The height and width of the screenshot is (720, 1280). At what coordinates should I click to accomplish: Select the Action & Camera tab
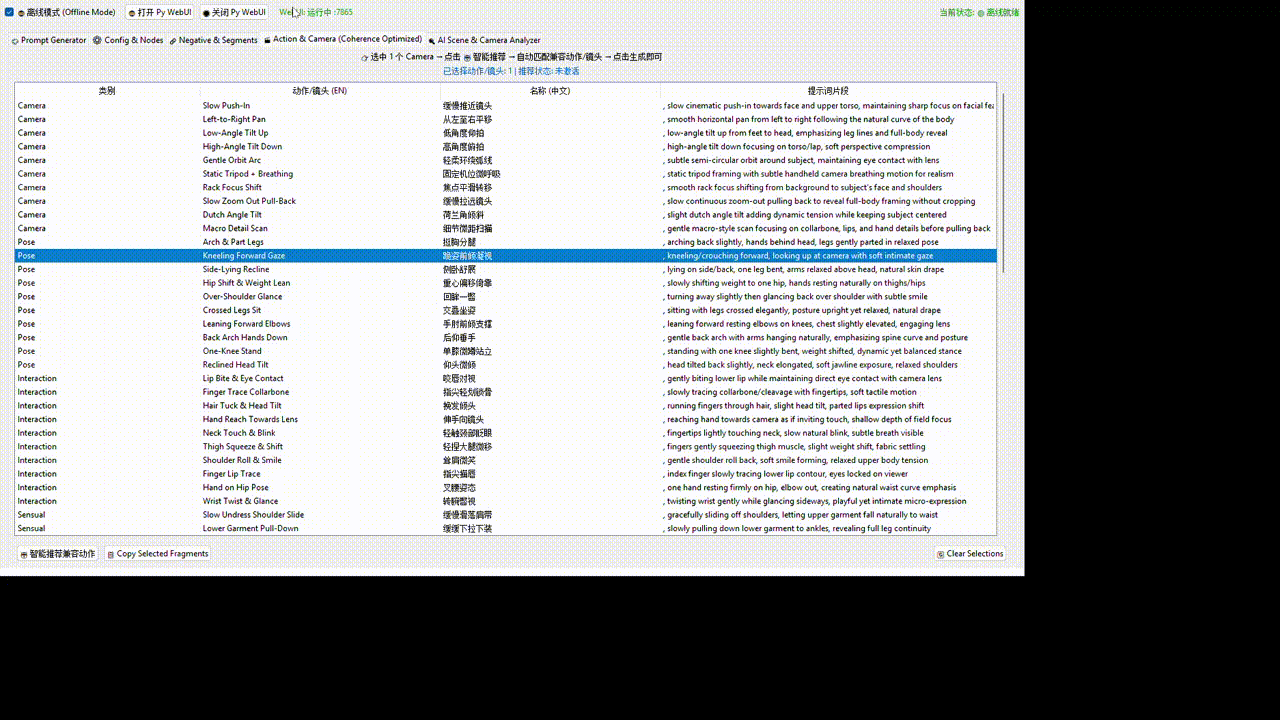(x=342, y=40)
